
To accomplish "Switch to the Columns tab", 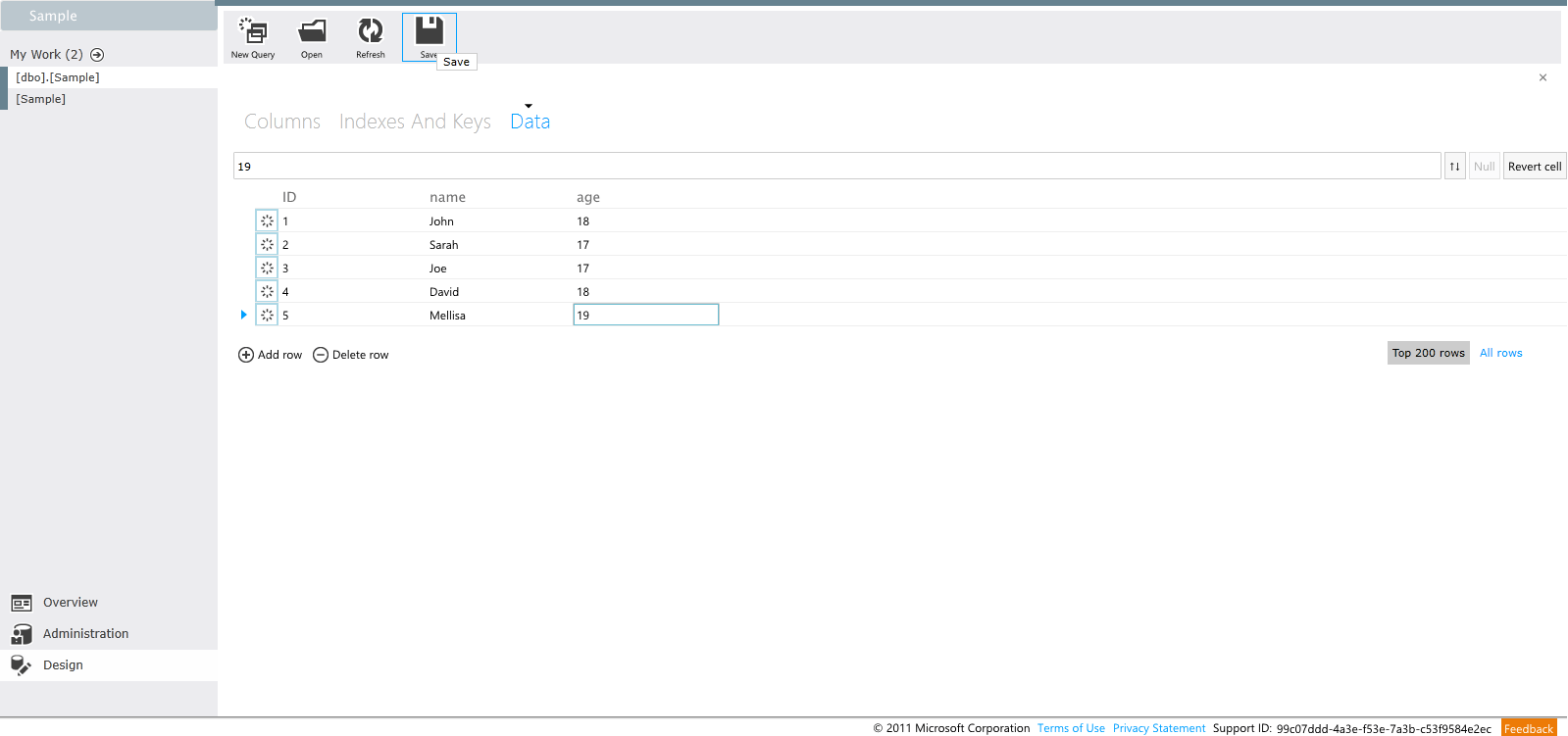I will 282,122.
